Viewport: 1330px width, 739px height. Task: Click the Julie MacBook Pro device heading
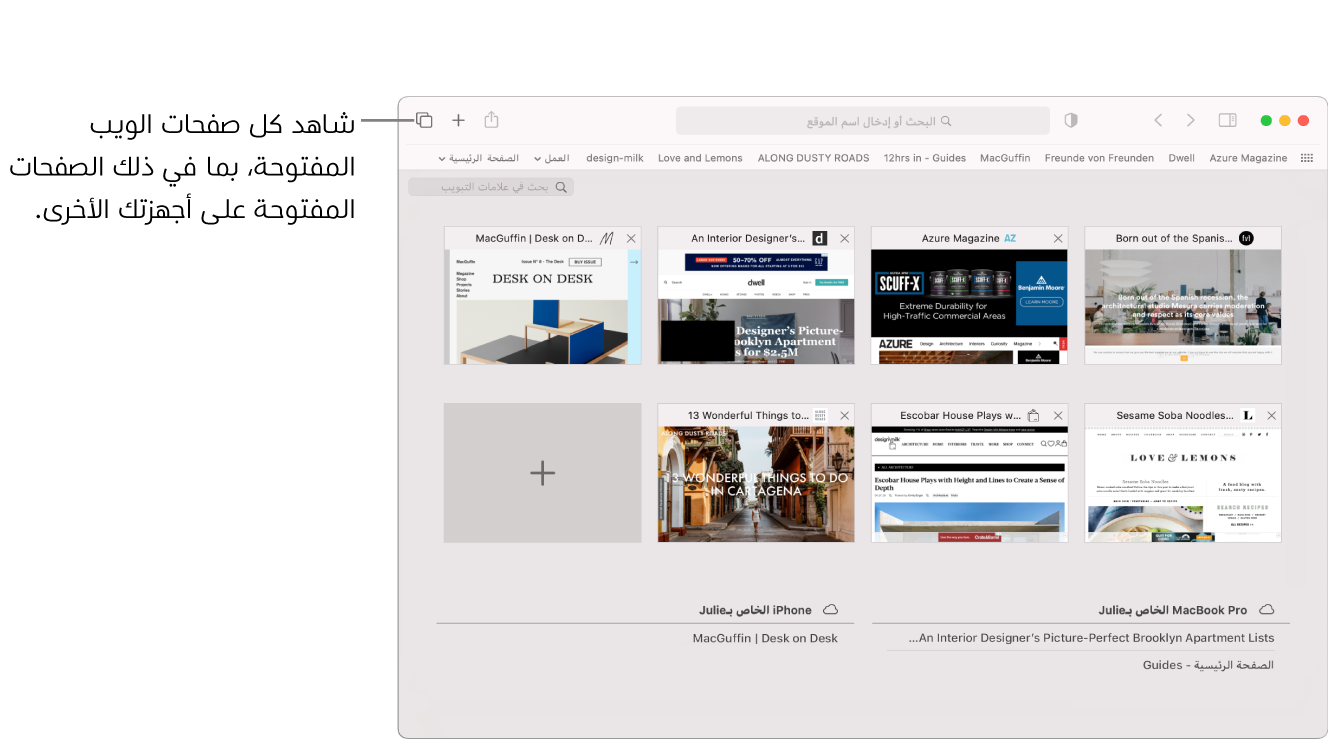pos(1173,610)
